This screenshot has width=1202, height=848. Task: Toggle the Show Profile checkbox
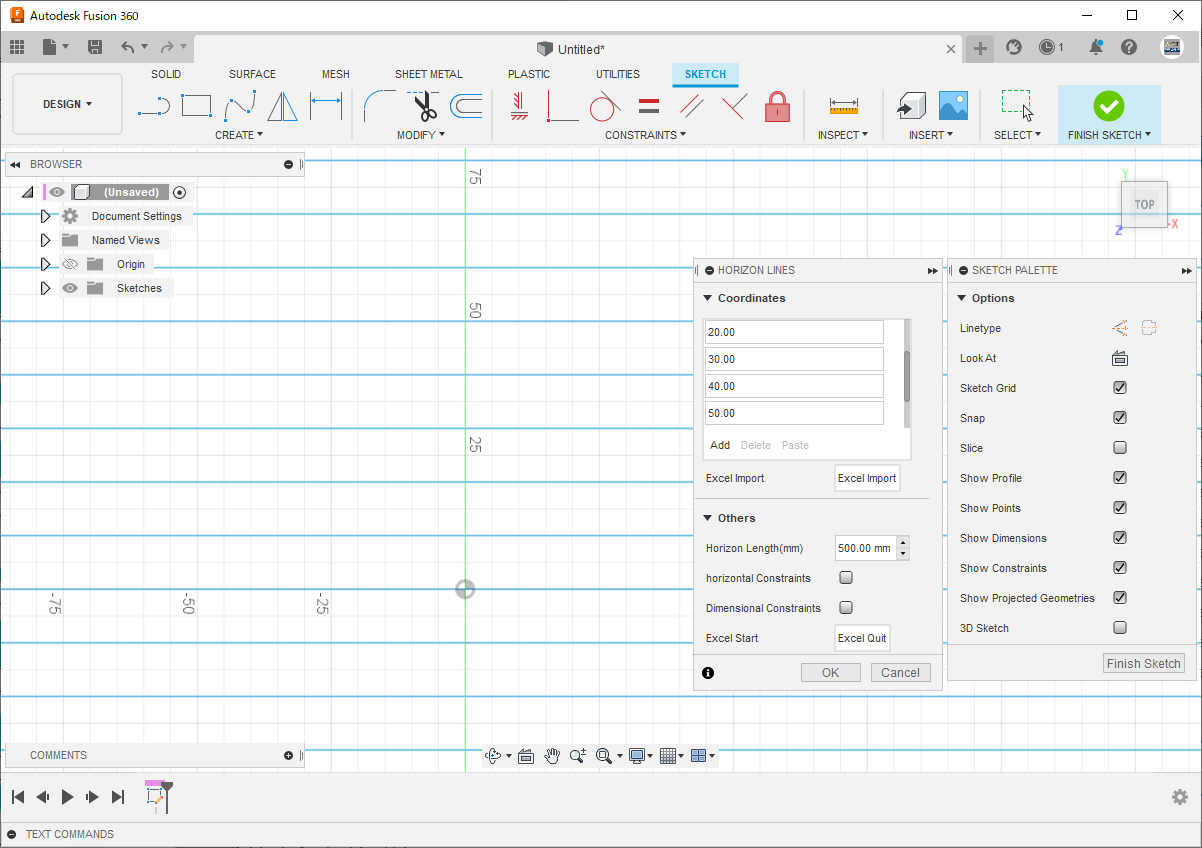1120,478
